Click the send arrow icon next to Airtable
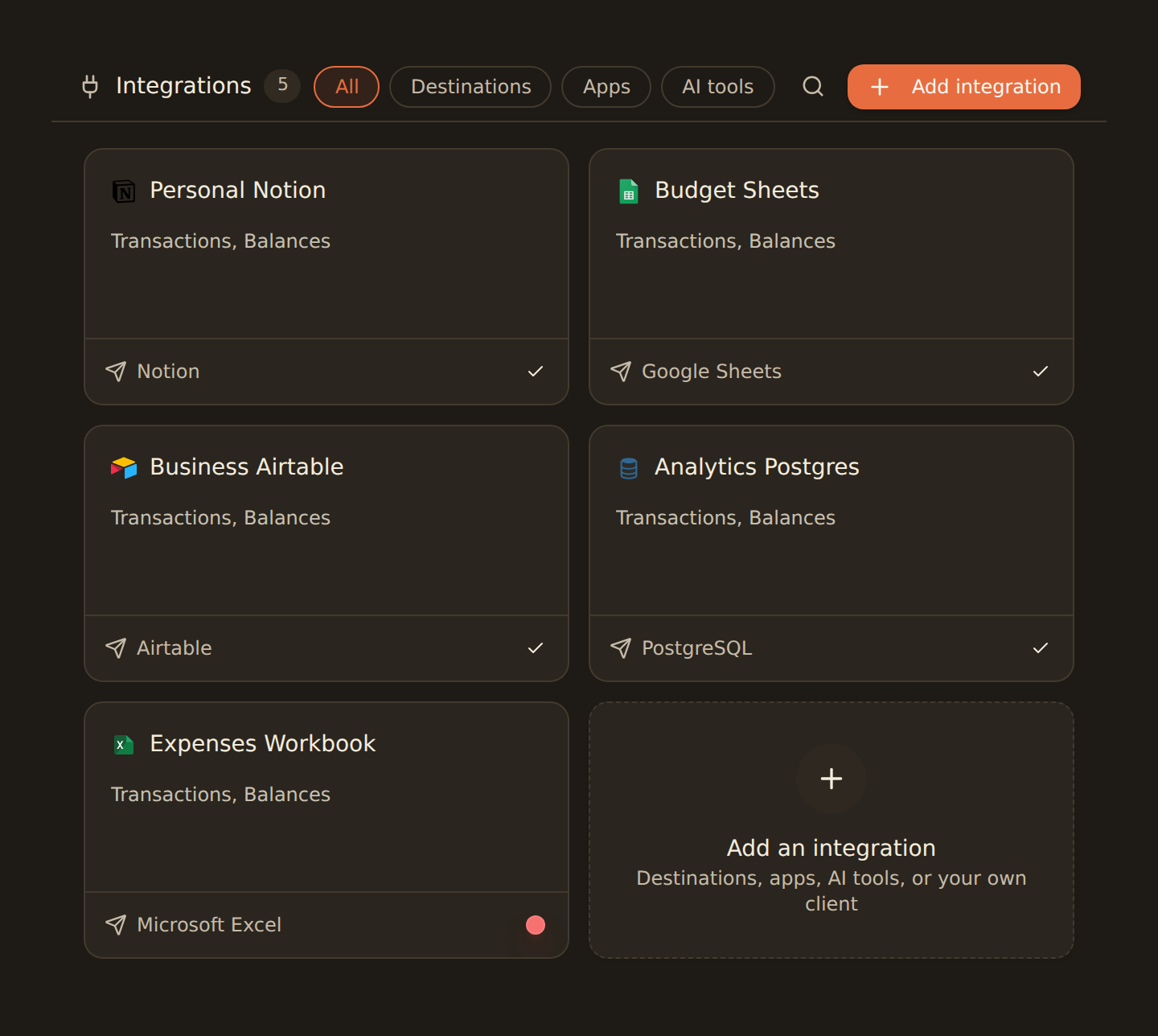This screenshot has width=1158, height=1036. (x=116, y=647)
